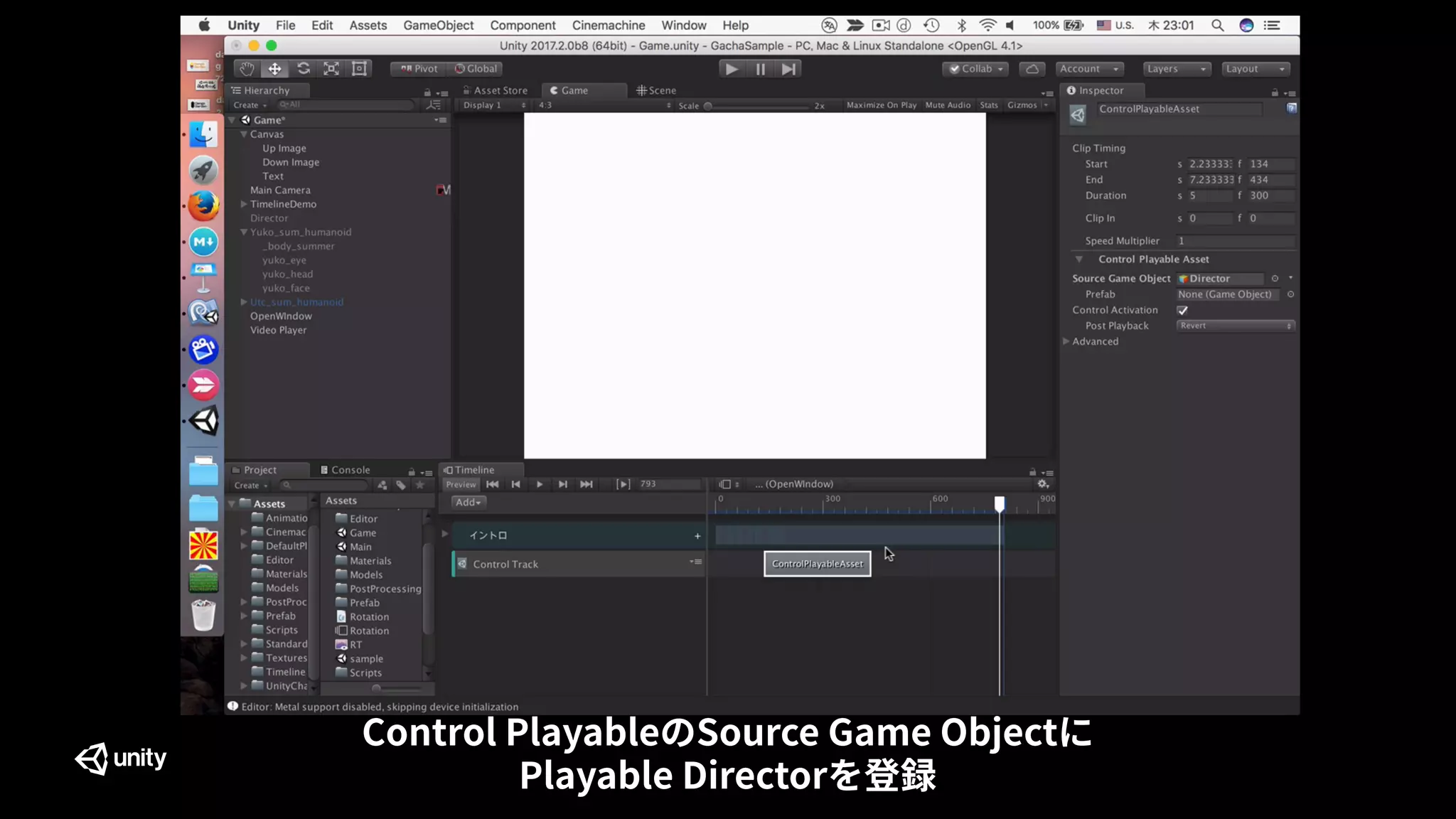Screen dimensions: 1456x819
Task: Toggle Mute Audio in Game view
Action: (948, 105)
